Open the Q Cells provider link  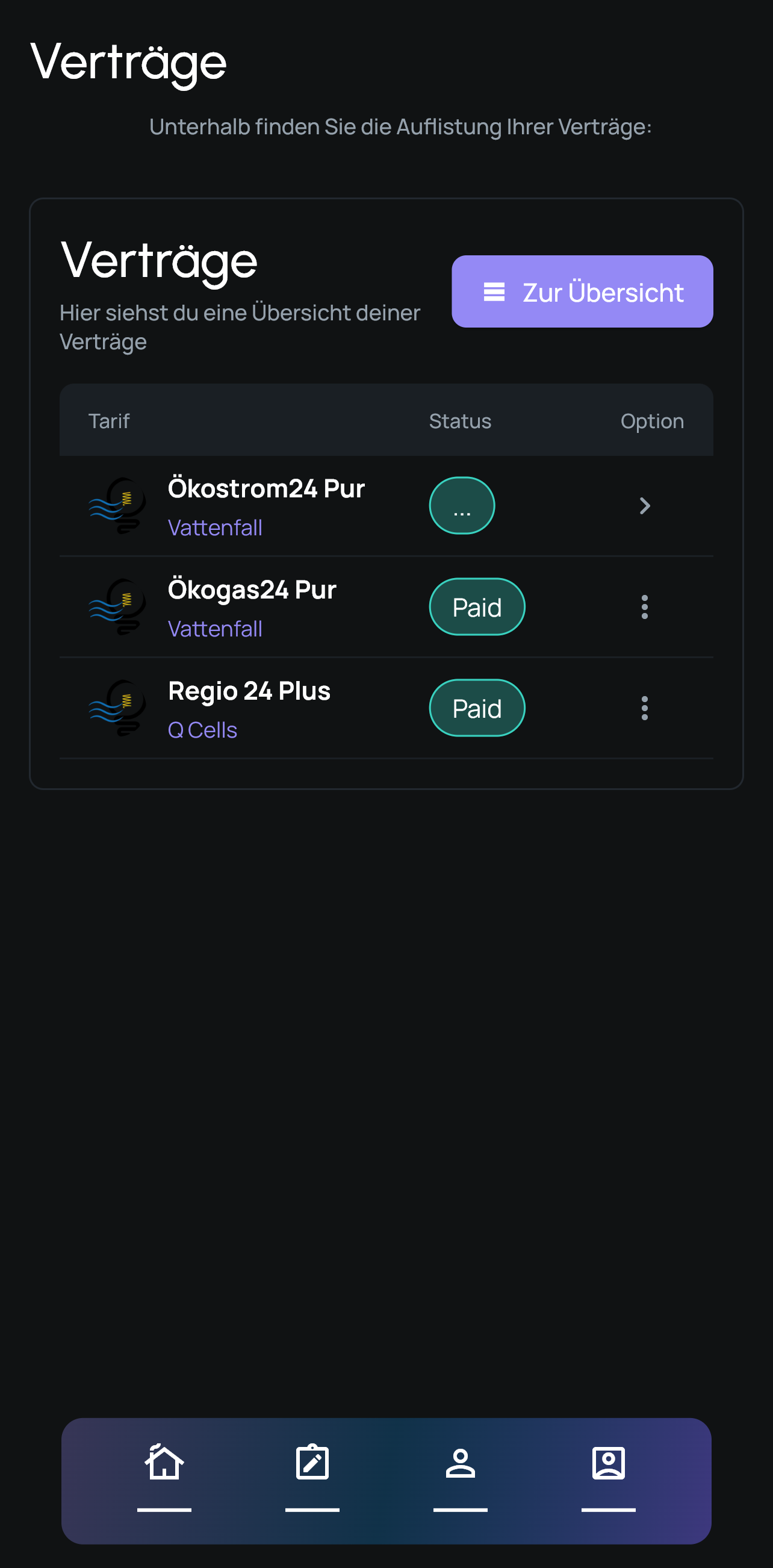point(202,730)
